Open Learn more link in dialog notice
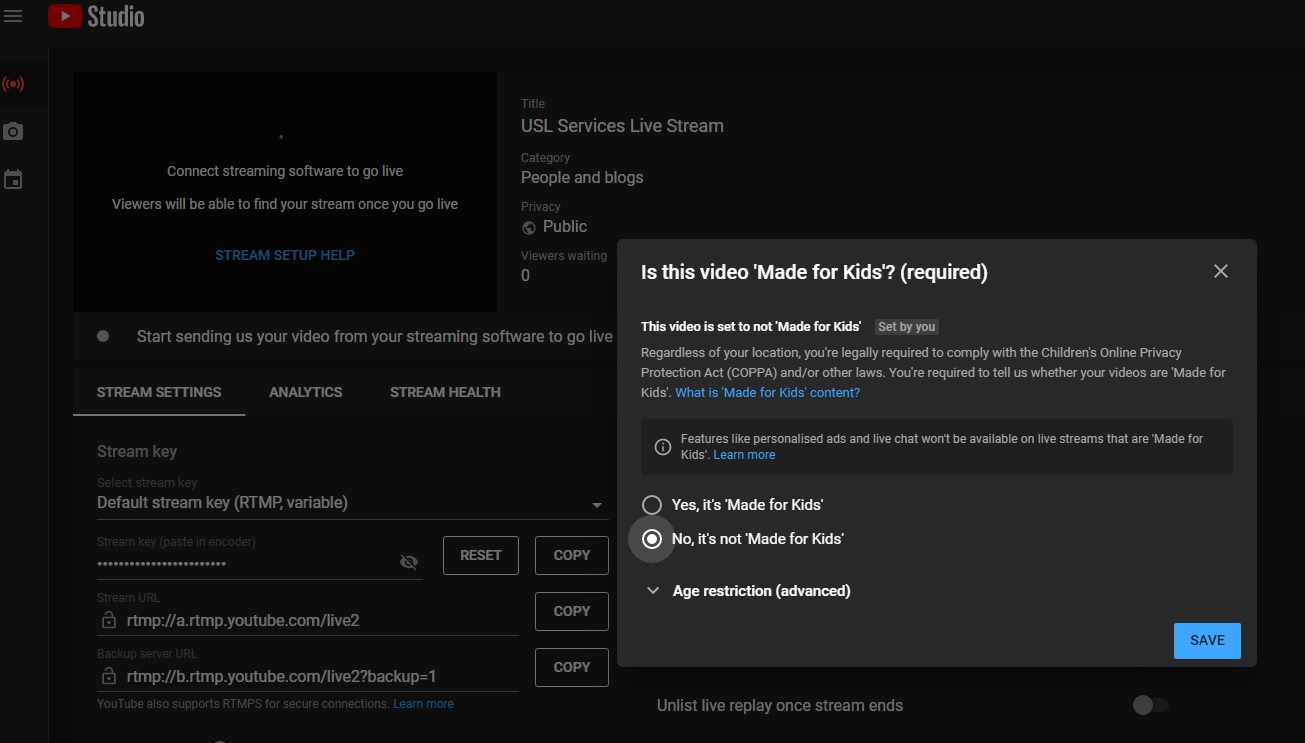This screenshot has width=1305, height=743. (x=744, y=455)
